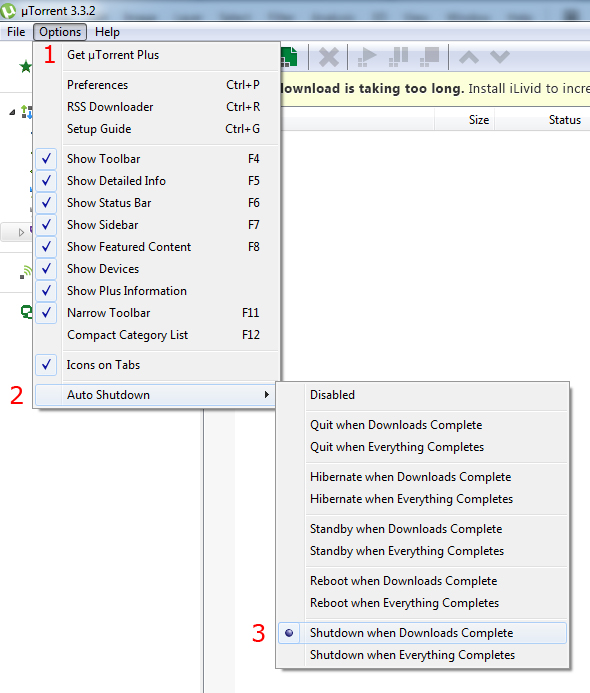Open the File menu
Image resolution: width=590 pixels, height=693 pixels.
tap(16, 32)
